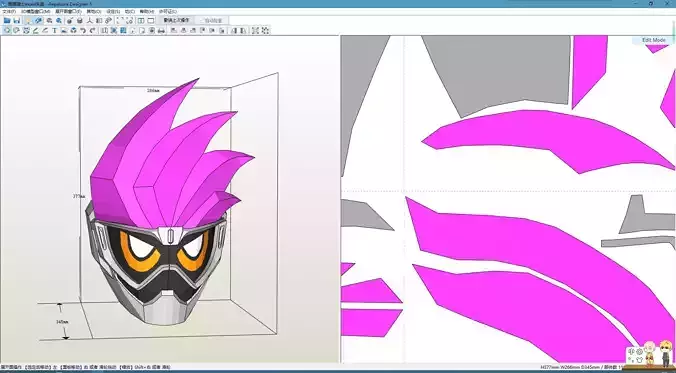Click the single-window layout icon
The height and width of the screenshot is (373, 676).
[x=151, y=20]
